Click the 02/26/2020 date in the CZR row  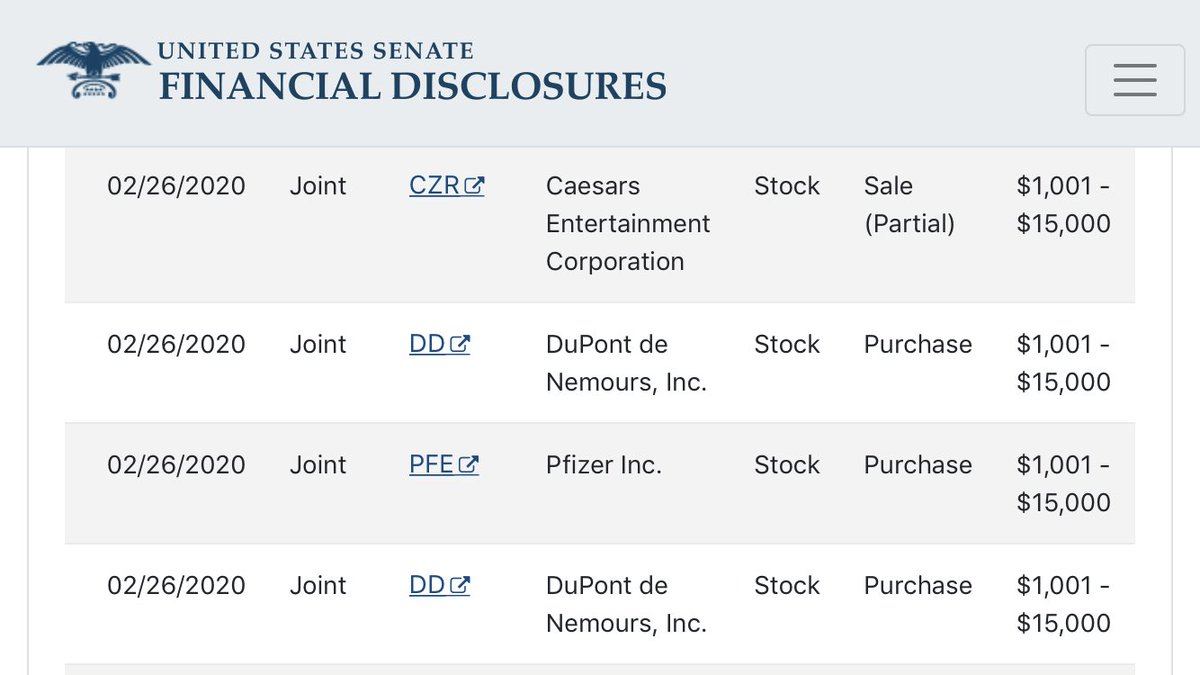click(x=176, y=186)
